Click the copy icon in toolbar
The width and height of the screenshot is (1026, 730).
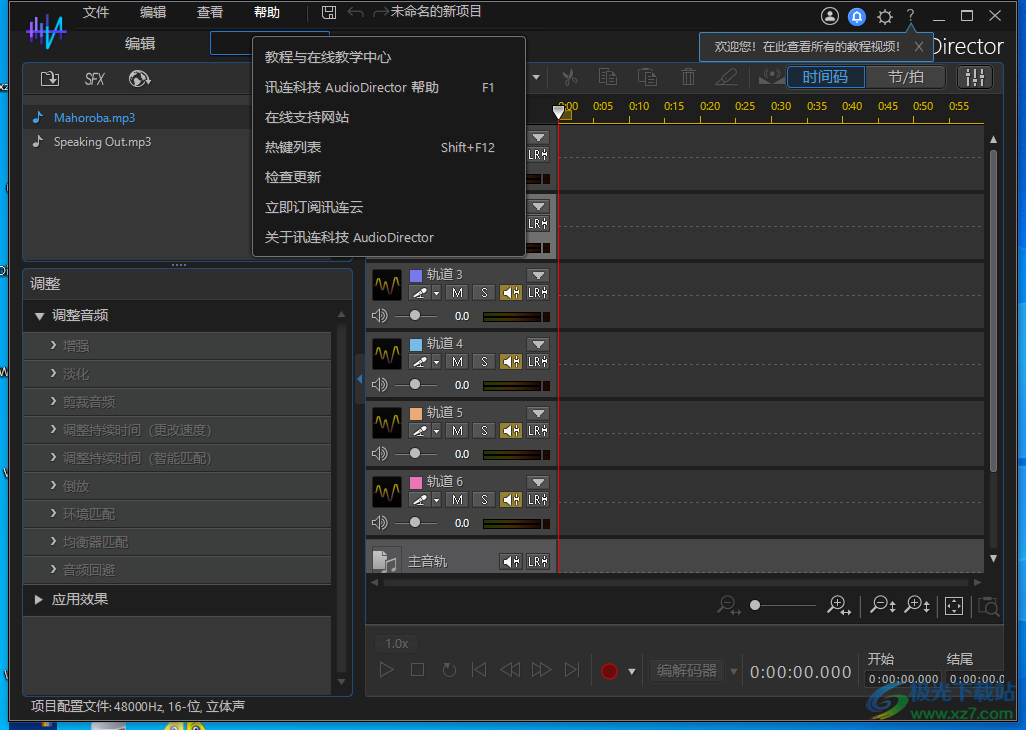click(x=608, y=77)
